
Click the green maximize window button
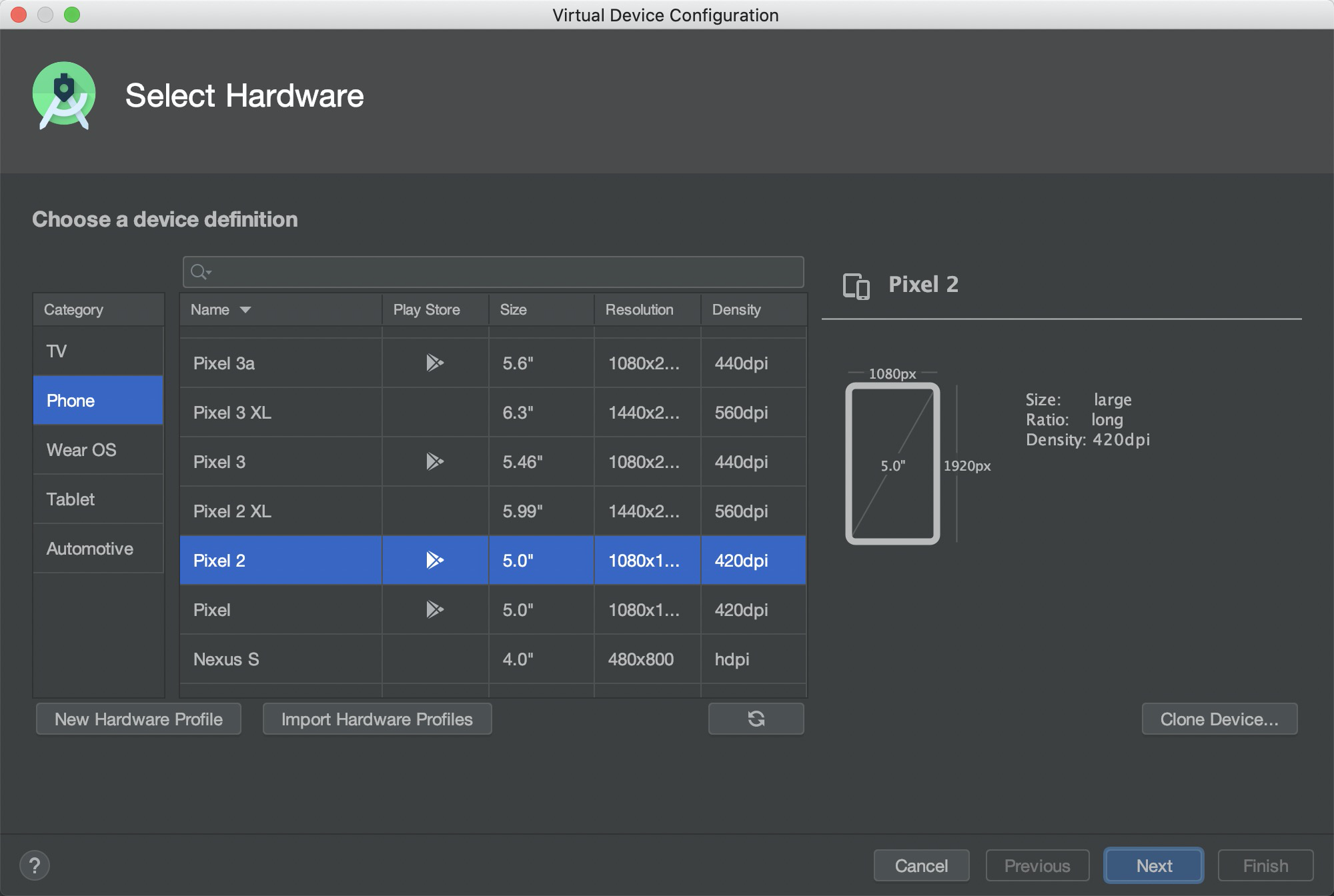72,15
